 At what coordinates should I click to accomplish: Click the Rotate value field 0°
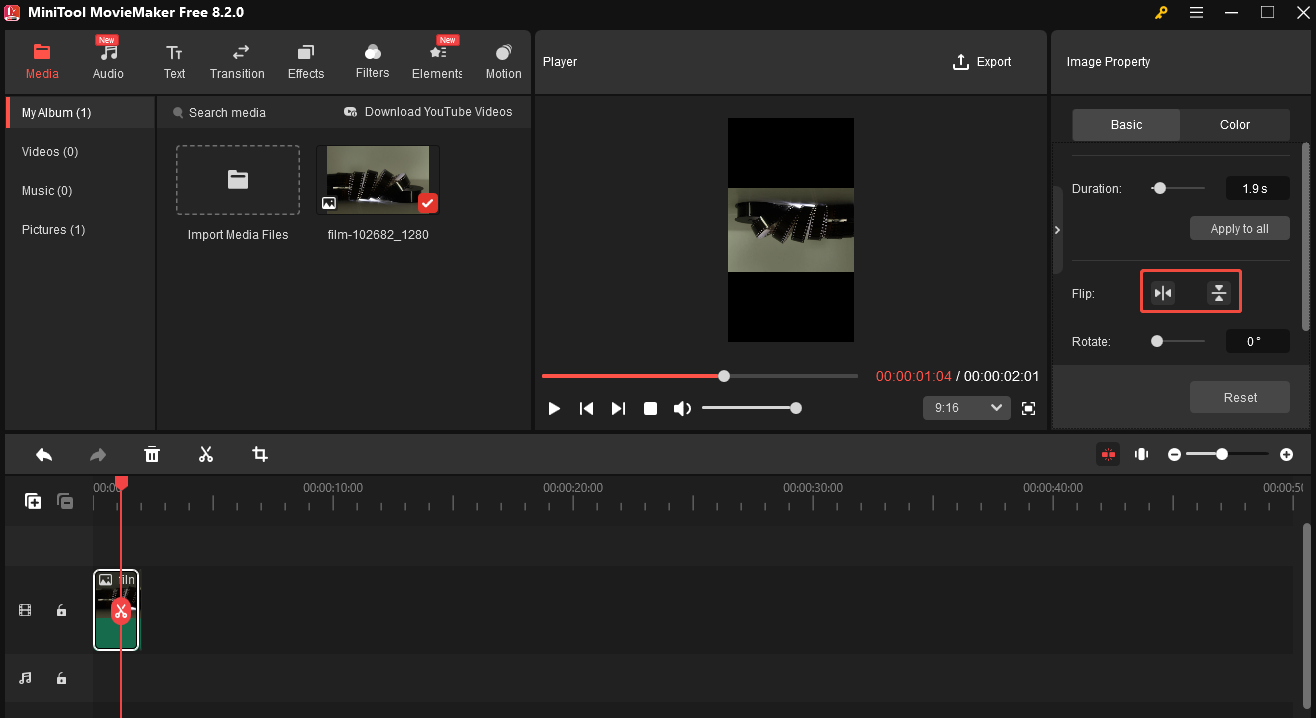tap(1257, 342)
